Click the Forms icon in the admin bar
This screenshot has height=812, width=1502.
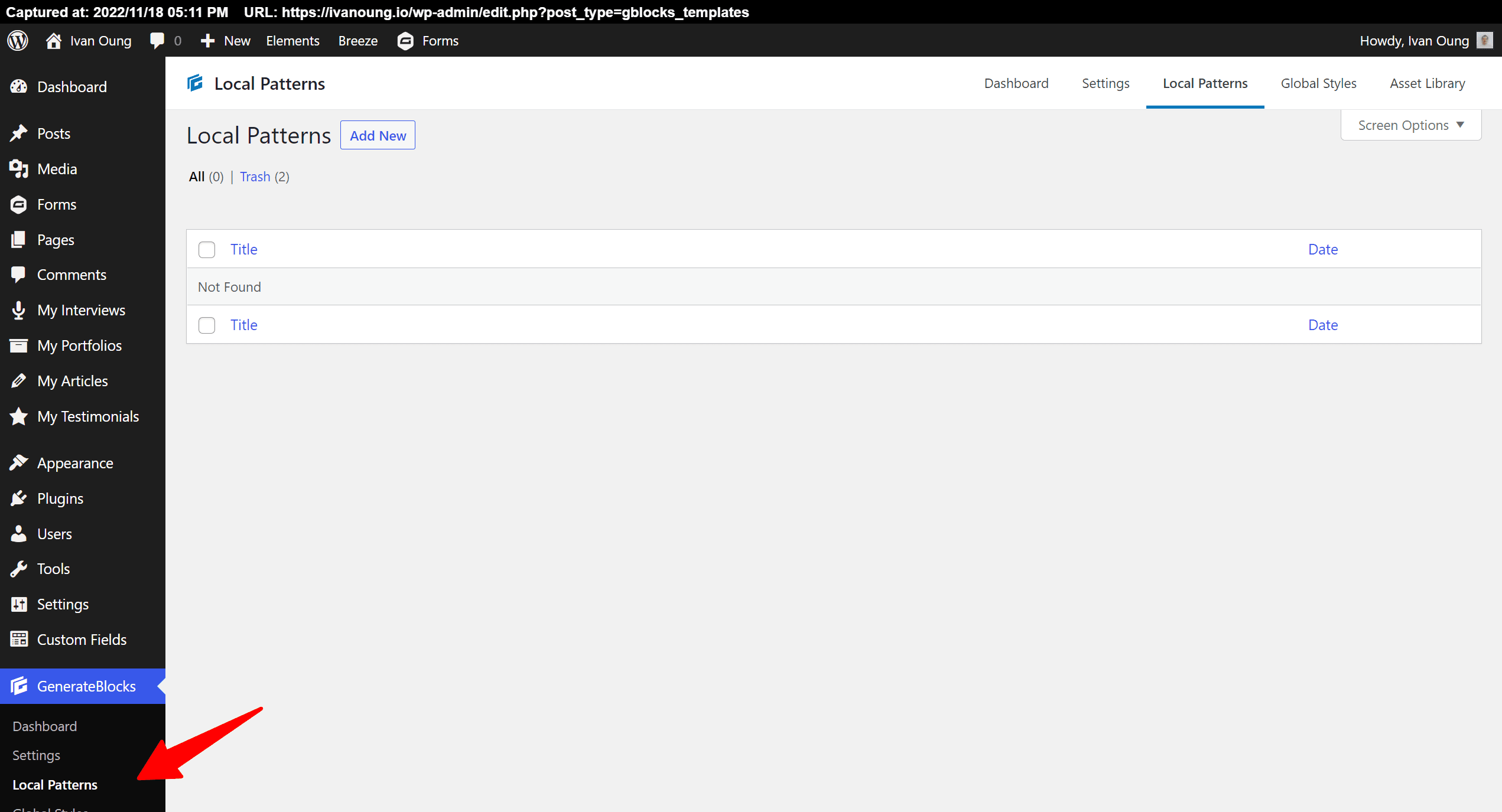405,41
